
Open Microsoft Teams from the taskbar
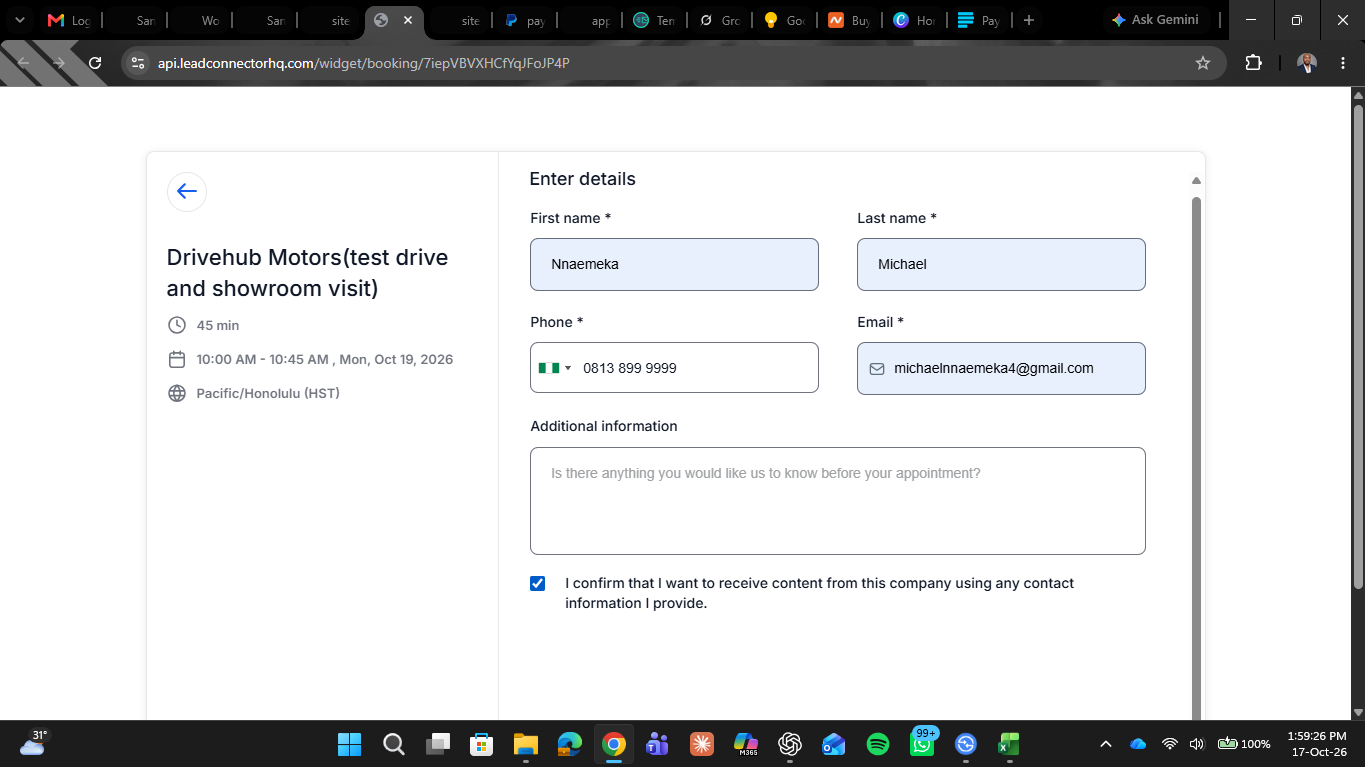tap(657, 744)
